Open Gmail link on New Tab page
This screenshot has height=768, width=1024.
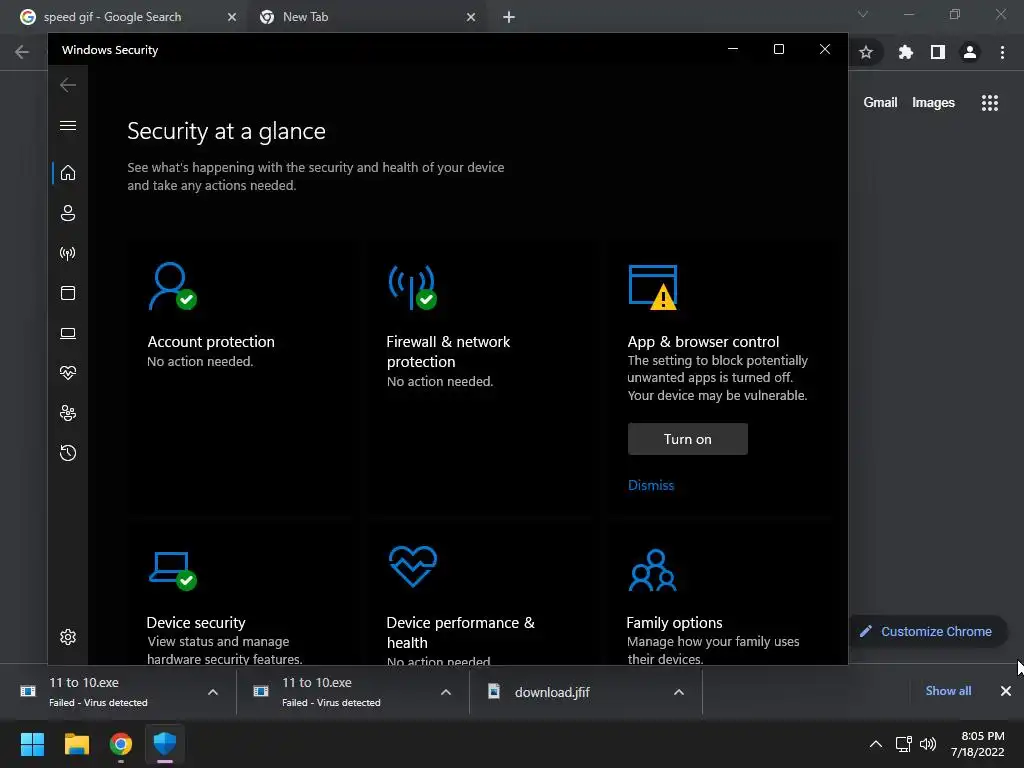tap(880, 103)
